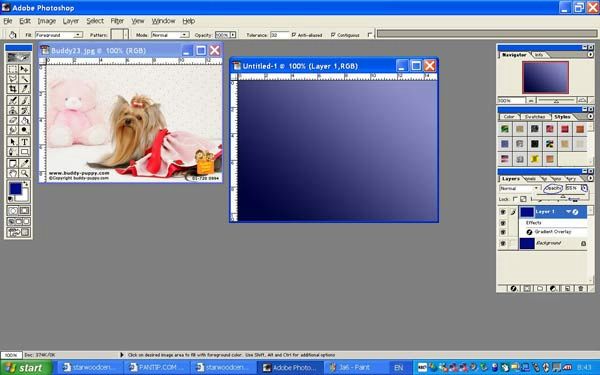The image size is (600, 375).
Task: Collapse Layer 1 effects arrow
Action: (568, 212)
